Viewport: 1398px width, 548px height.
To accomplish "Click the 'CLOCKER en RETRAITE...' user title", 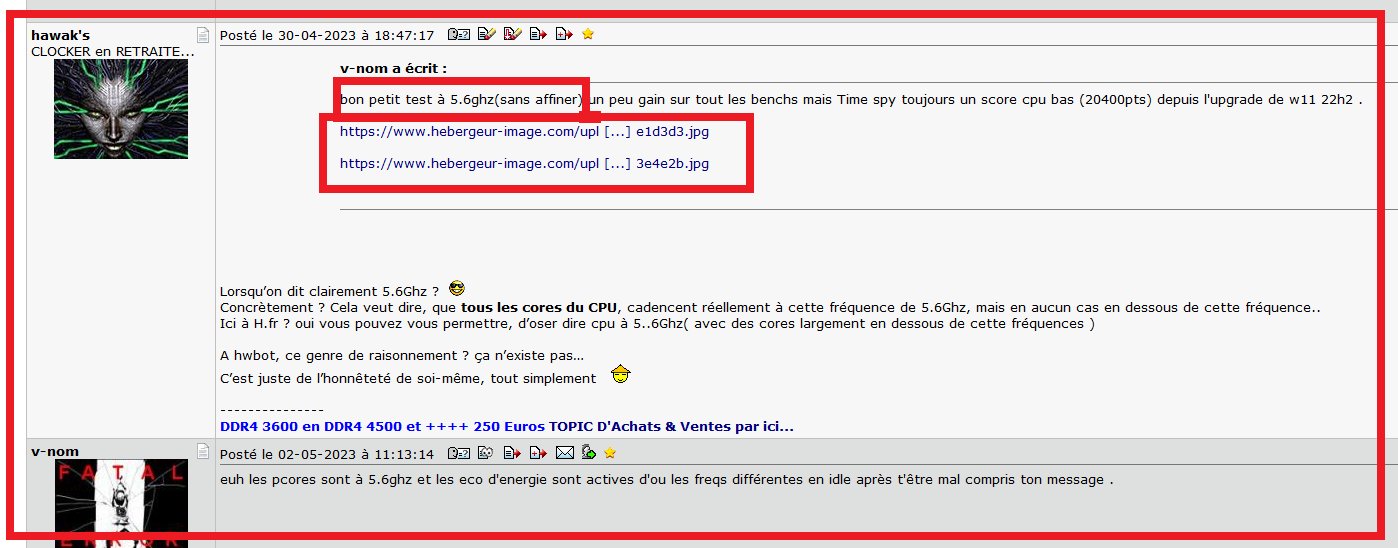I will click(112, 51).
